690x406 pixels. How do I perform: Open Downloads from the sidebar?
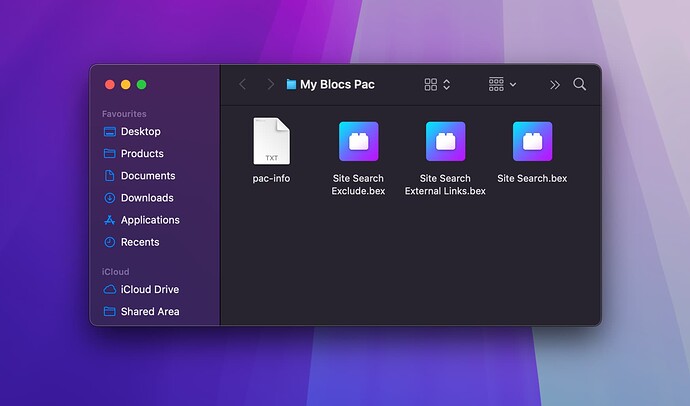147,198
